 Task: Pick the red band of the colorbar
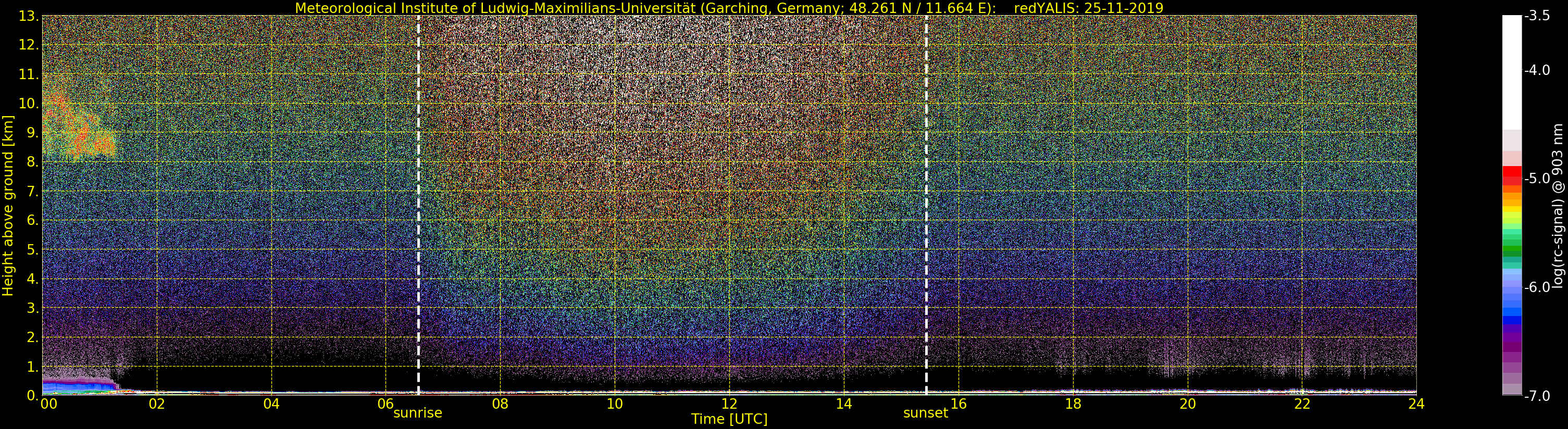[1512, 172]
